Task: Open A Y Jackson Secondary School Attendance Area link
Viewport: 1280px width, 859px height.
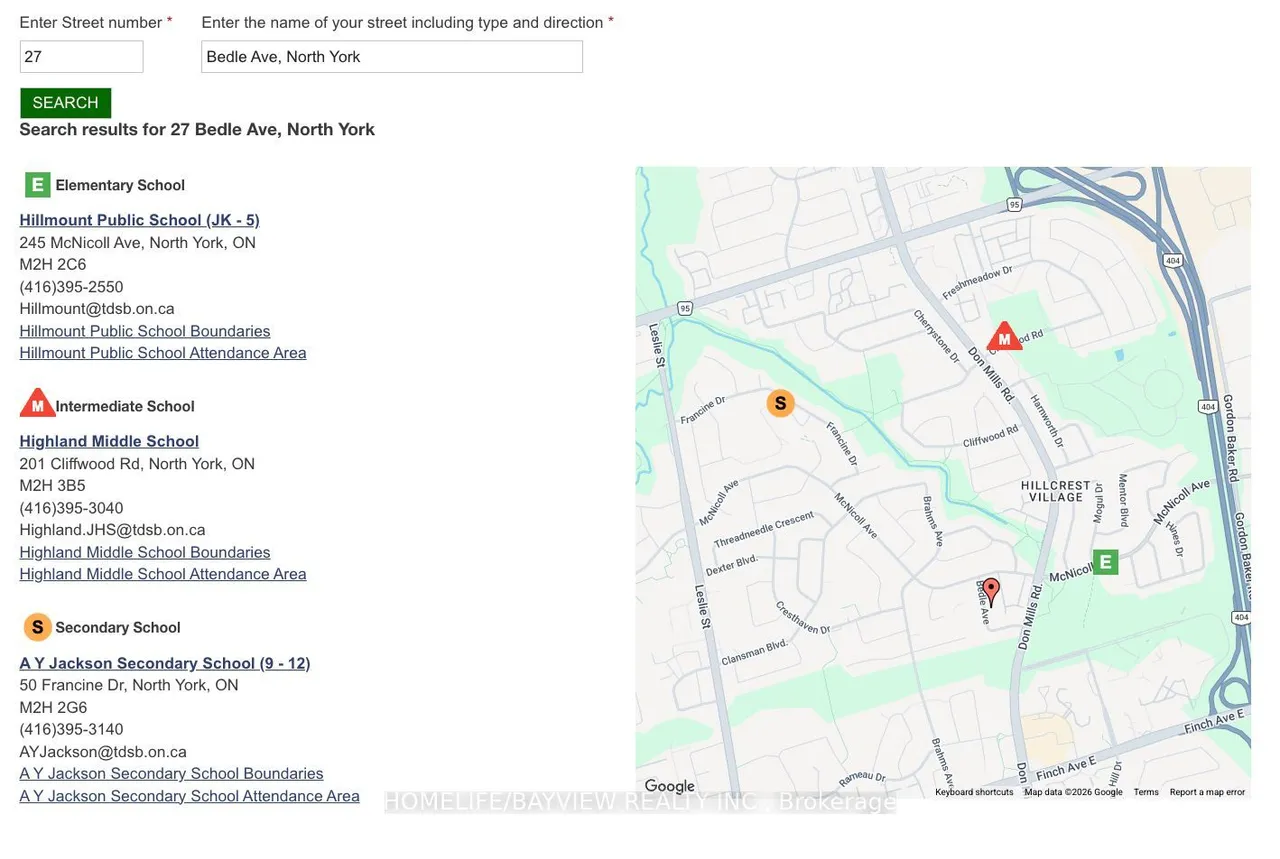Action: coord(189,796)
